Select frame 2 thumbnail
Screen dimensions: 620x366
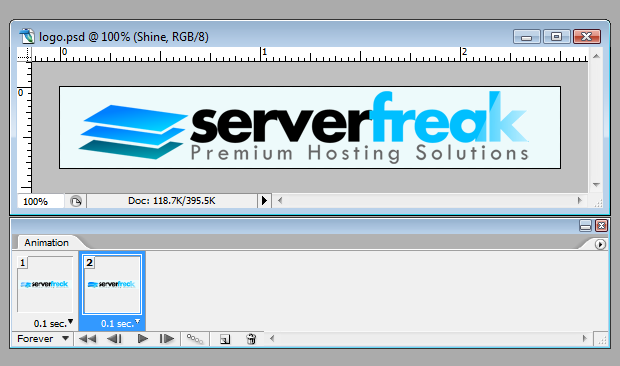coord(112,284)
